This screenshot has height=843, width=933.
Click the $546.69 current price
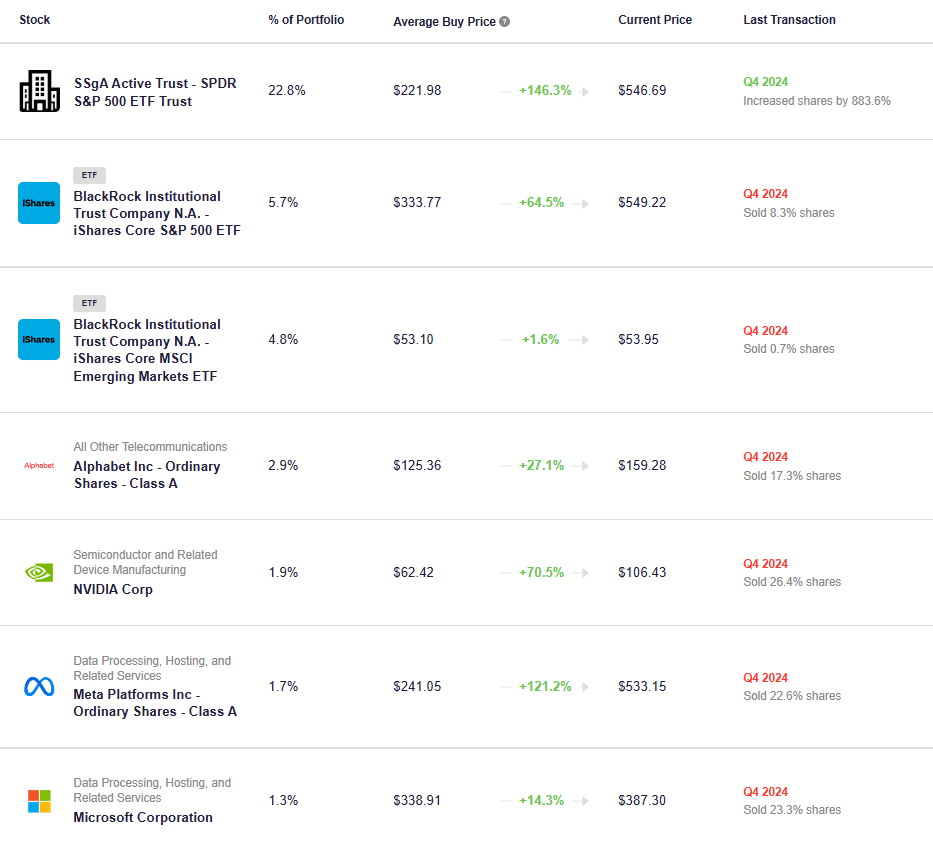click(642, 90)
